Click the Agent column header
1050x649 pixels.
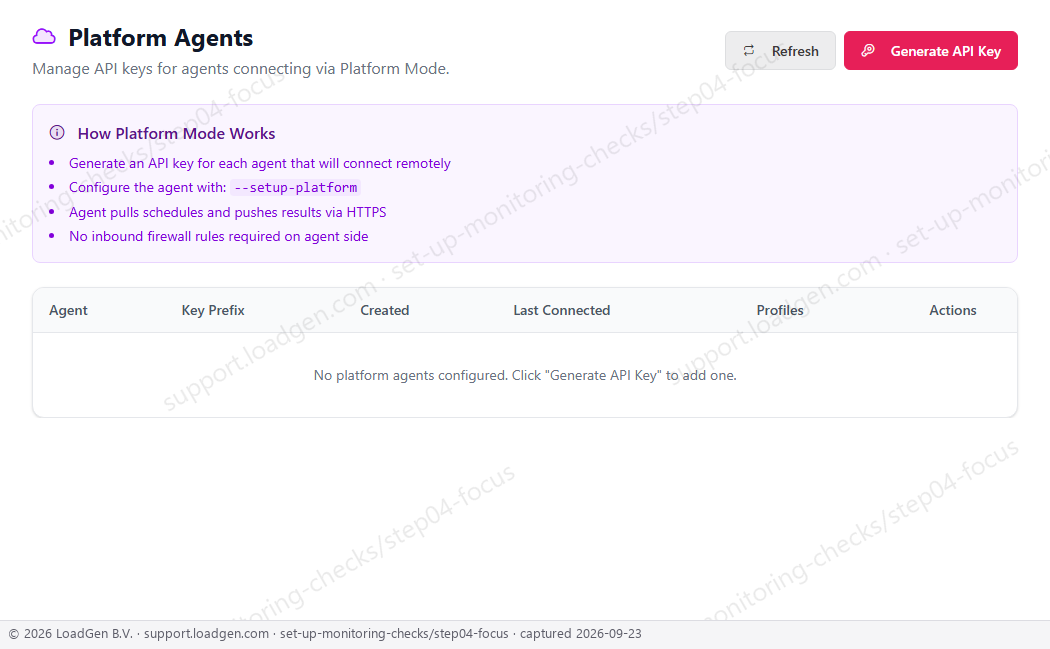pyautogui.click(x=68, y=310)
